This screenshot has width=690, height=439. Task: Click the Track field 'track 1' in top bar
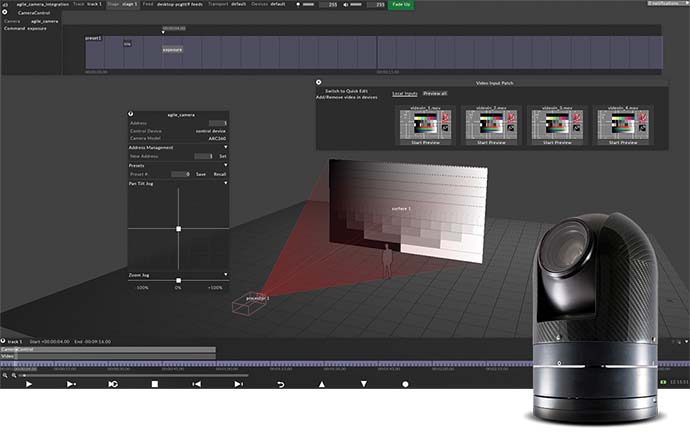click(94, 4)
